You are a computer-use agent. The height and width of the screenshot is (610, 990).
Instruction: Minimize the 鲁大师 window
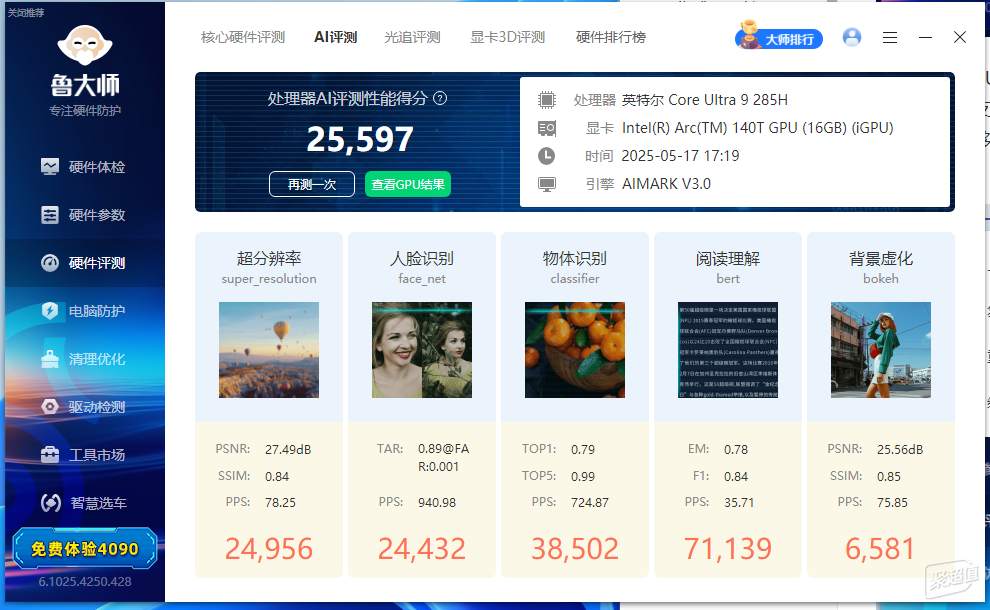click(926, 38)
